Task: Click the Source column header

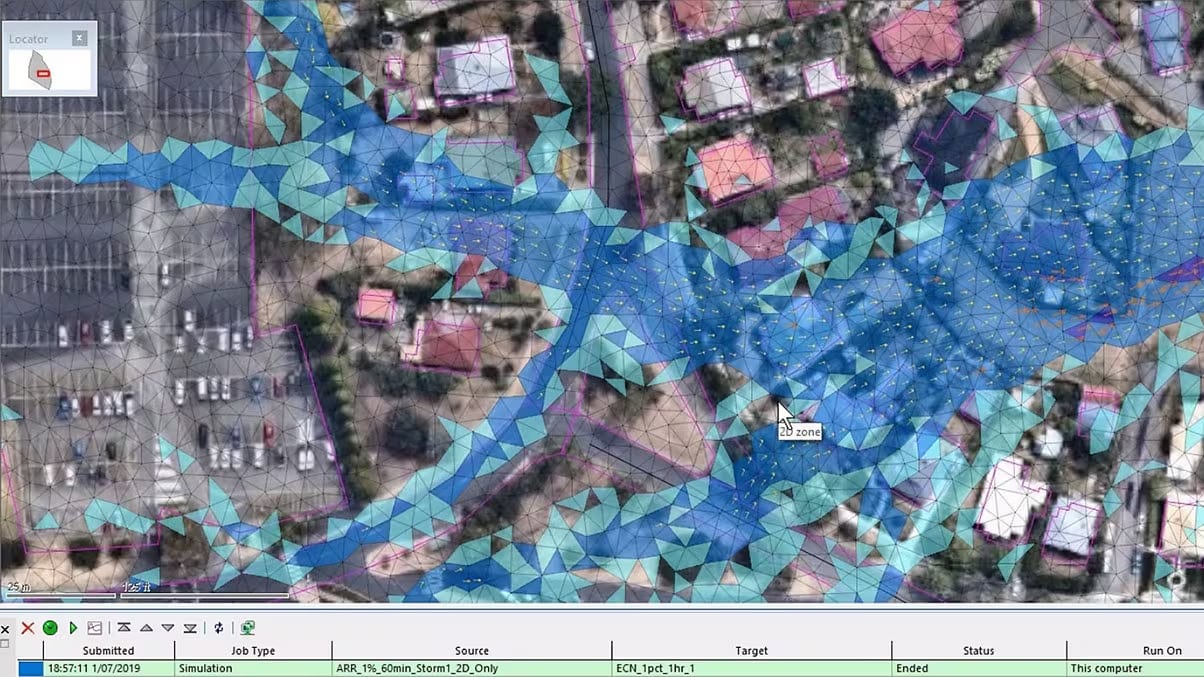Action: point(471,651)
